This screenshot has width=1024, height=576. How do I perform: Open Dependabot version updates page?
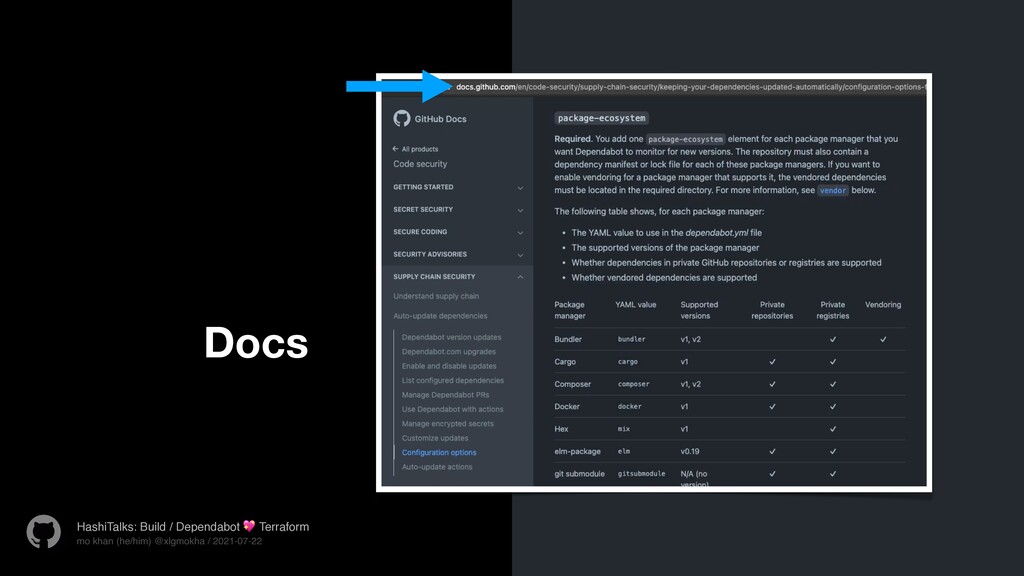pos(451,337)
